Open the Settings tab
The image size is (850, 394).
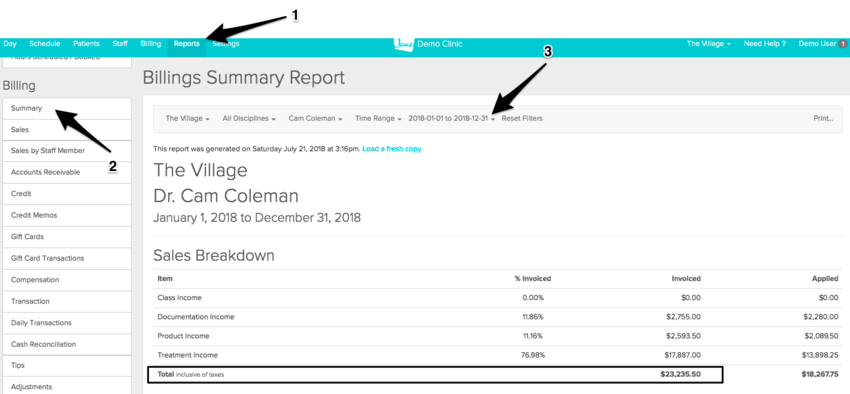226,44
